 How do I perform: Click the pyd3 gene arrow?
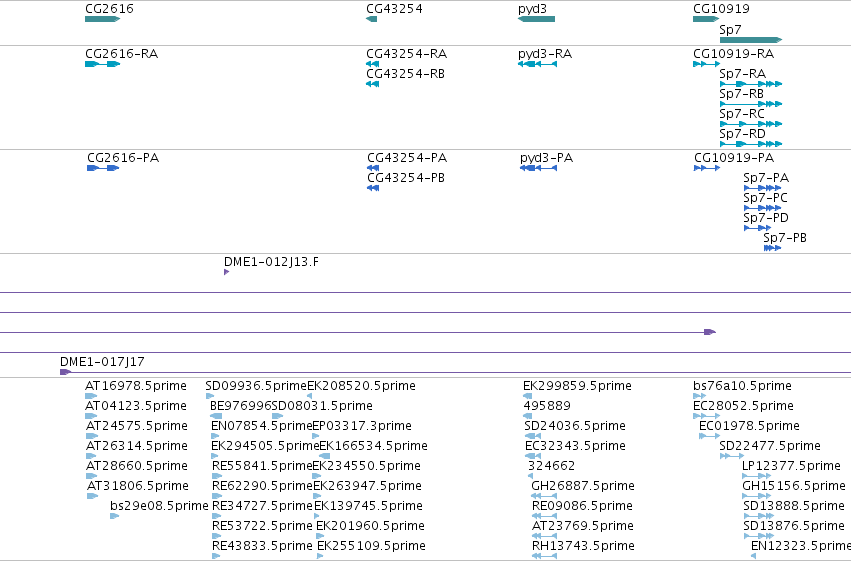(x=536, y=19)
